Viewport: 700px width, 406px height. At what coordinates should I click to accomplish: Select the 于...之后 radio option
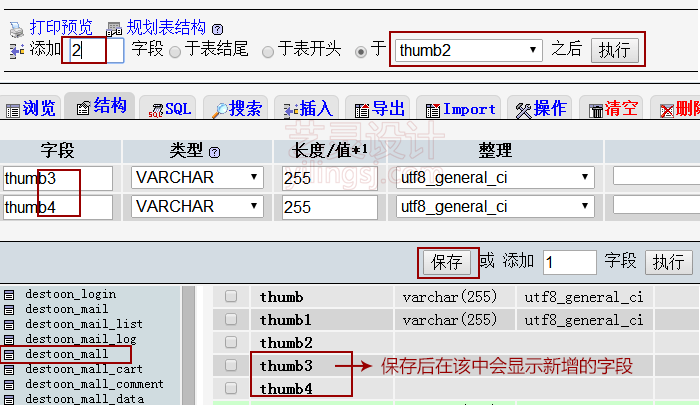361,52
